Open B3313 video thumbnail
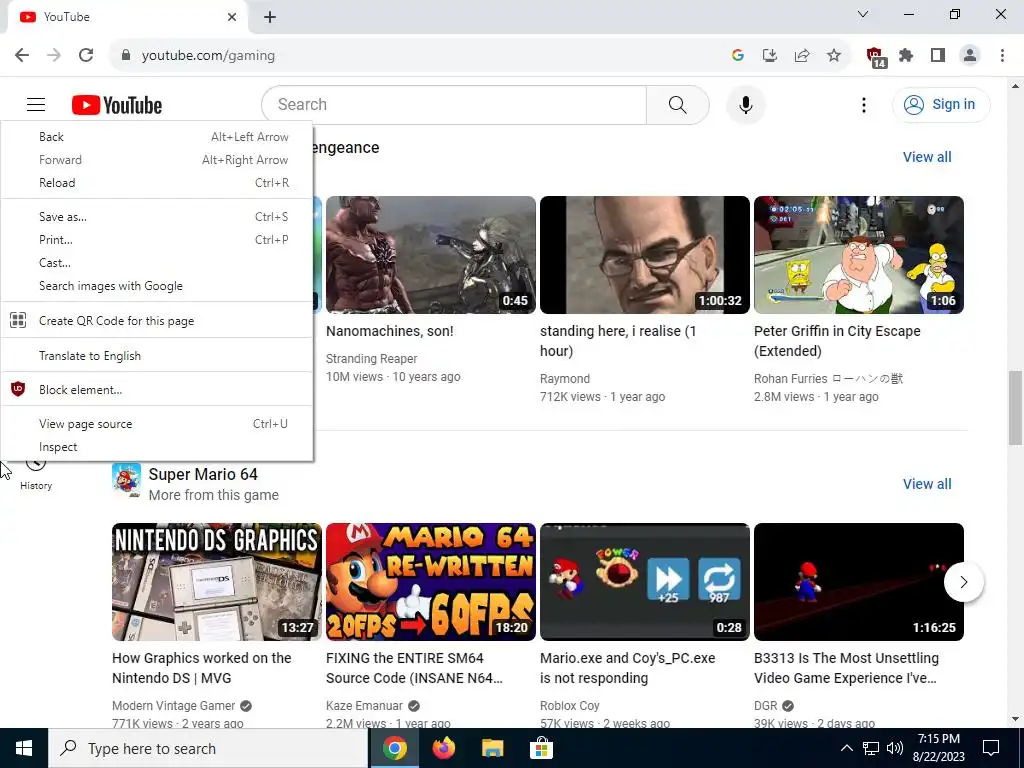 (859, 582)
